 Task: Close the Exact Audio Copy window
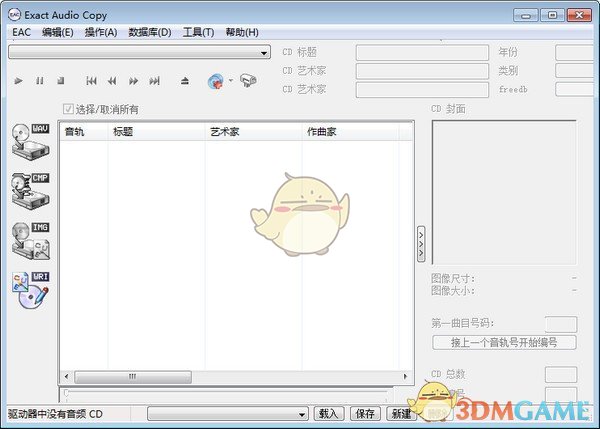coord(579,15)
